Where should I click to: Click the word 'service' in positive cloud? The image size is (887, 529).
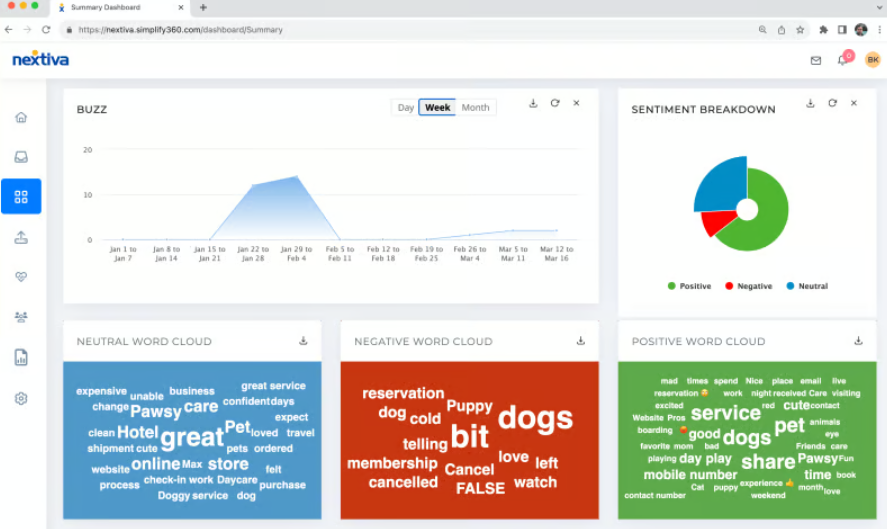pos(726,413)
